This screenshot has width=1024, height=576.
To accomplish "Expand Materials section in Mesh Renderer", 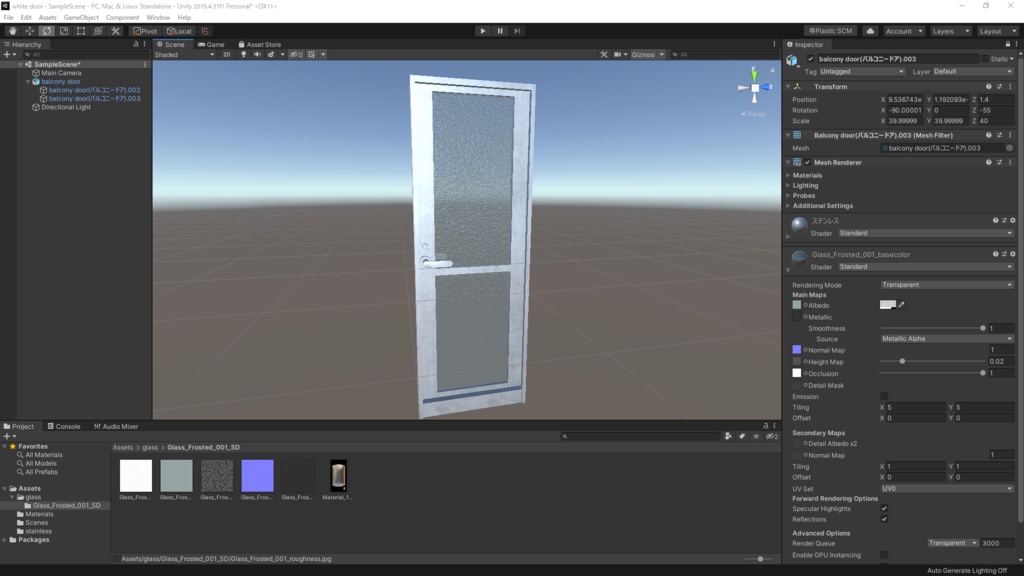I will click(788, 176).
